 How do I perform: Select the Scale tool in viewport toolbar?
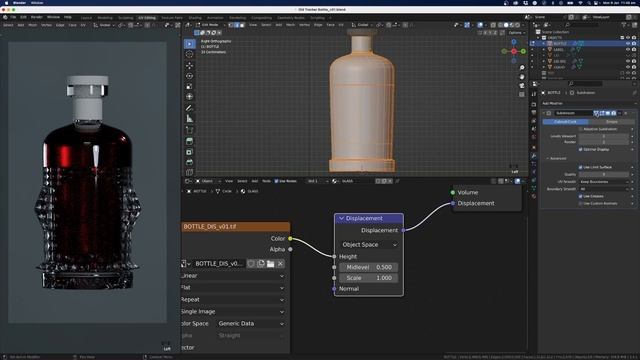(x=189, y=87)
